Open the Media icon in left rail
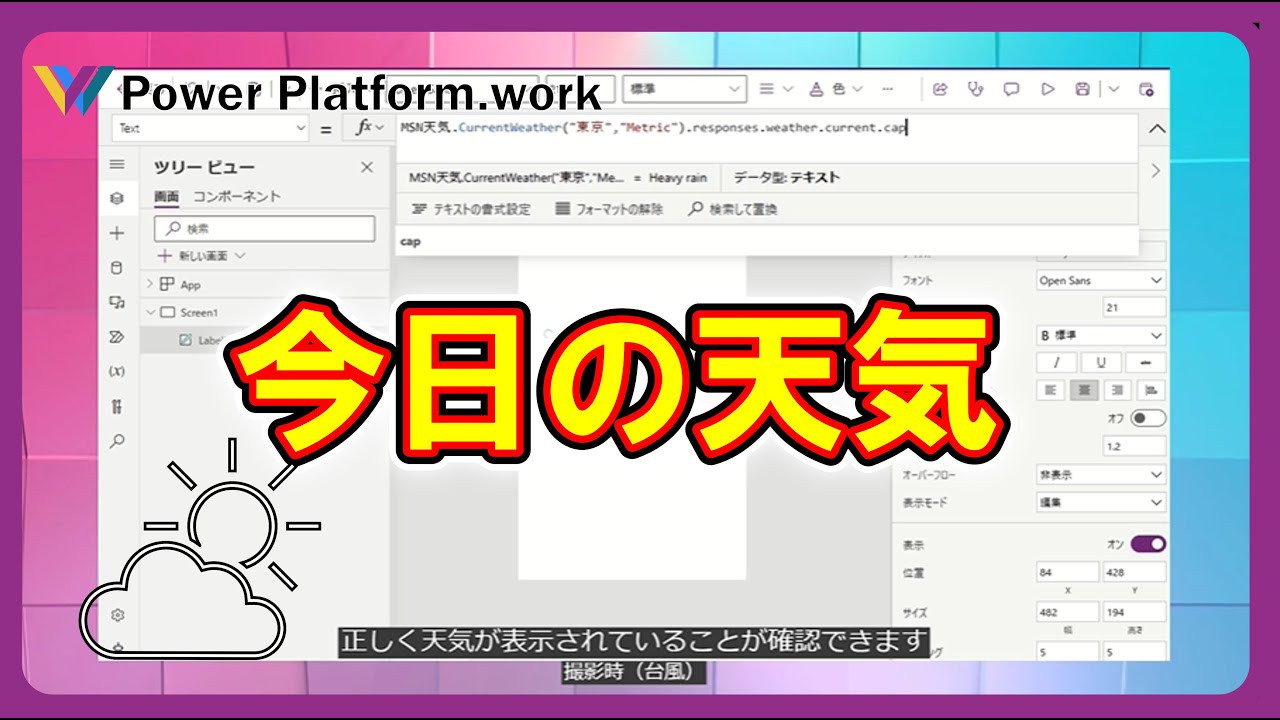Image resolution: width=1280 pixels, height=720 pixels. 117,302
